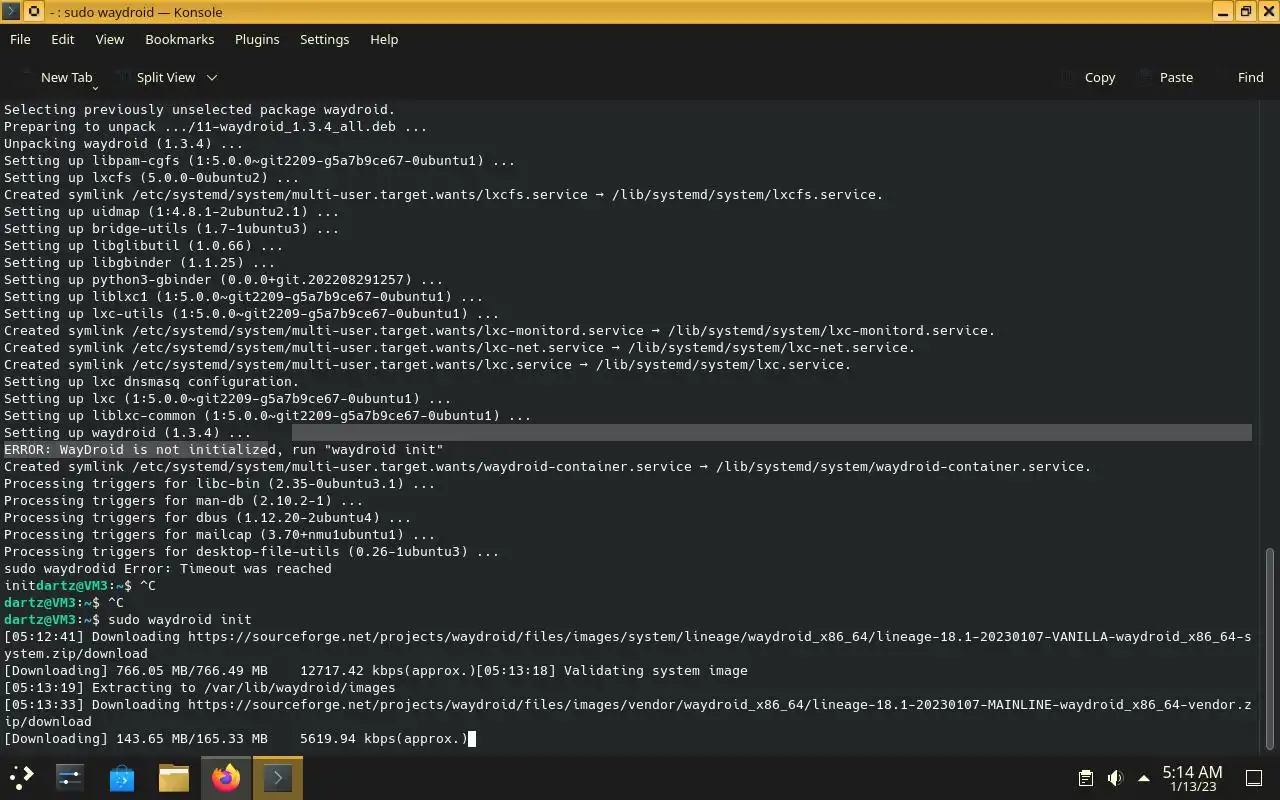The width and height of the screenshot is (1280, 800).
Task: Open the Settings menu
Action: click(325, 39)
